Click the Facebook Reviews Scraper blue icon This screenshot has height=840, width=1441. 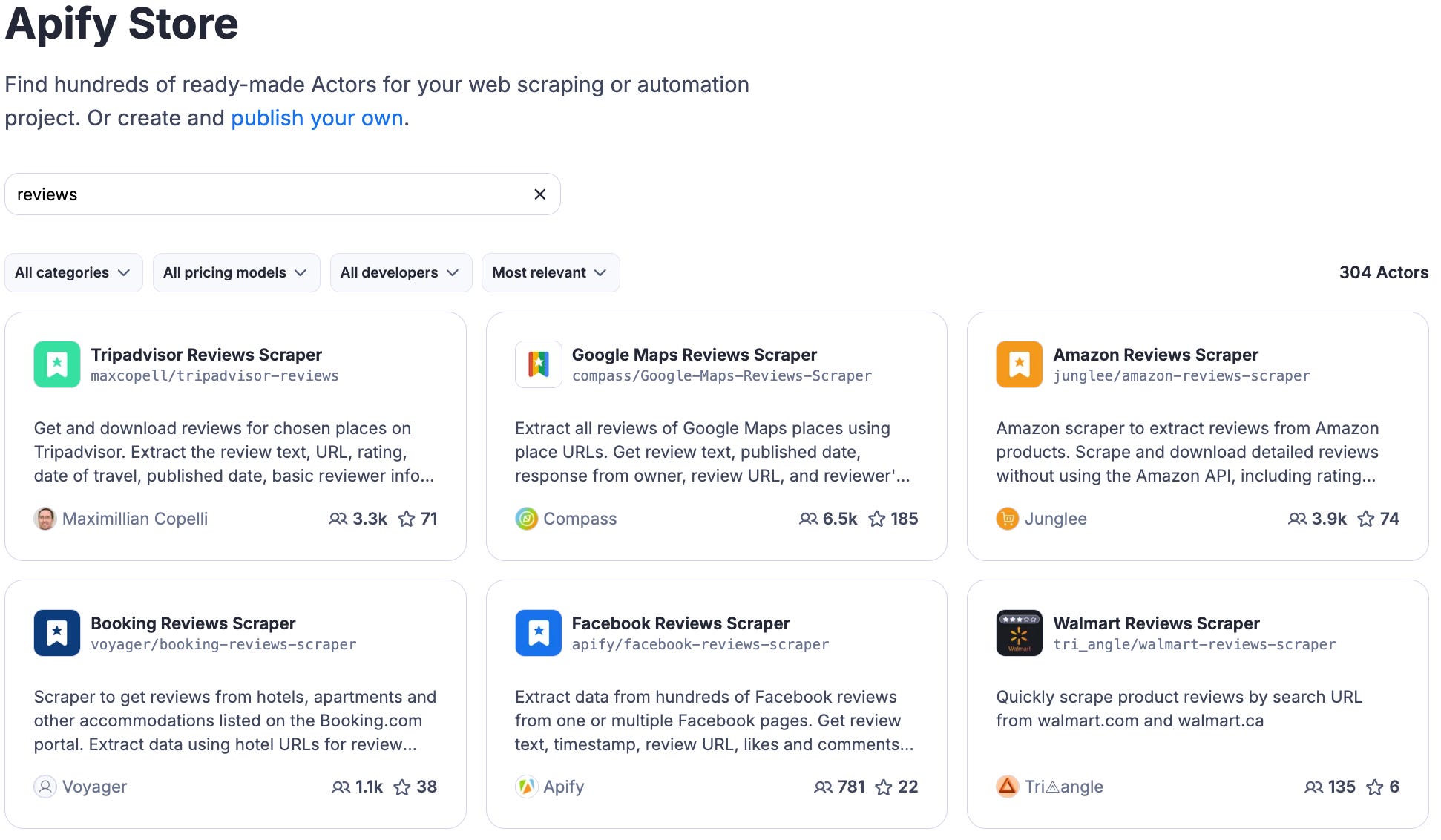click(x=539, y=633)
